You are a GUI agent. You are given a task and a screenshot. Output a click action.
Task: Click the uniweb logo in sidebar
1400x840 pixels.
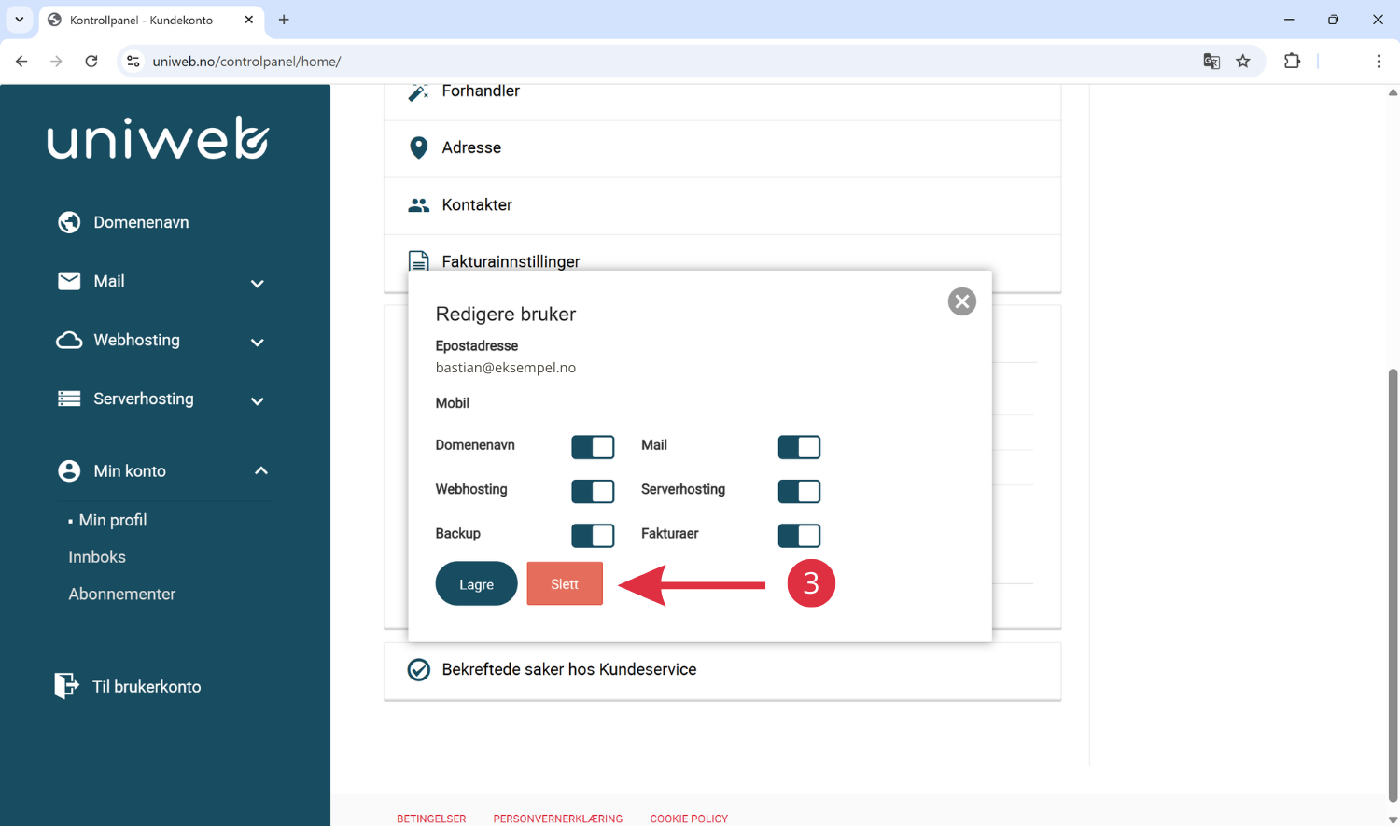[158, 138]
